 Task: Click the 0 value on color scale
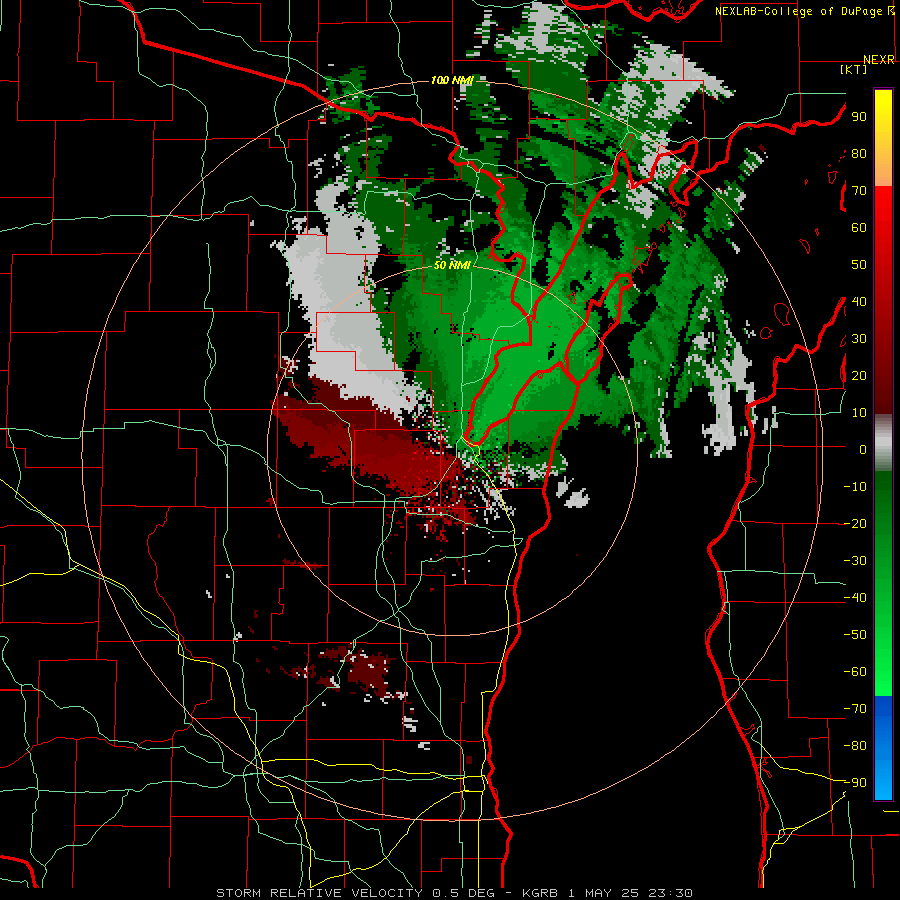point(863,449)
